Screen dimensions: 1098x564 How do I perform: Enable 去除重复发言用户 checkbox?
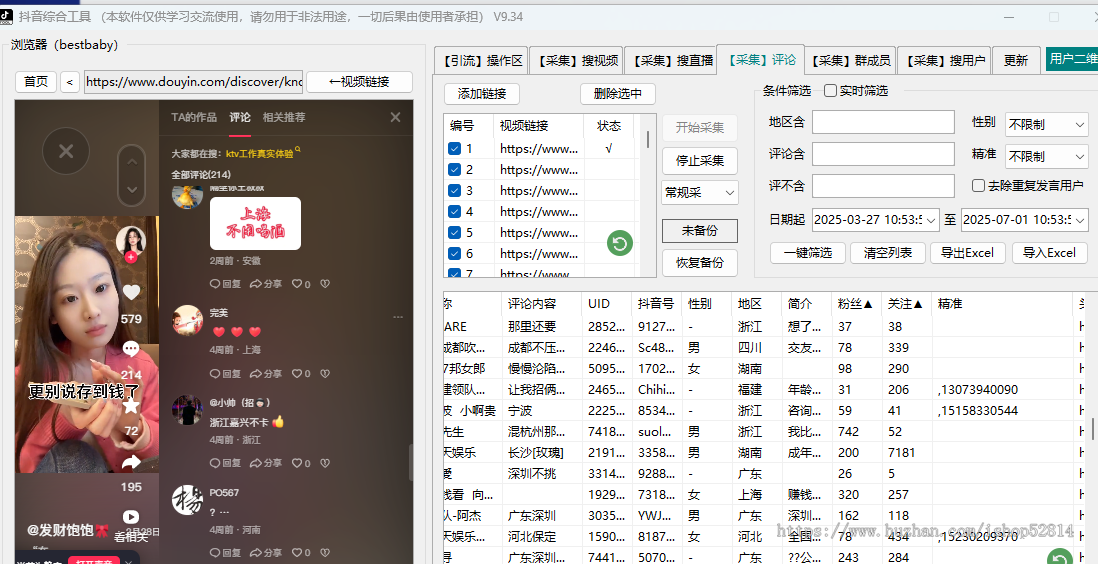[x=979, y=186]
